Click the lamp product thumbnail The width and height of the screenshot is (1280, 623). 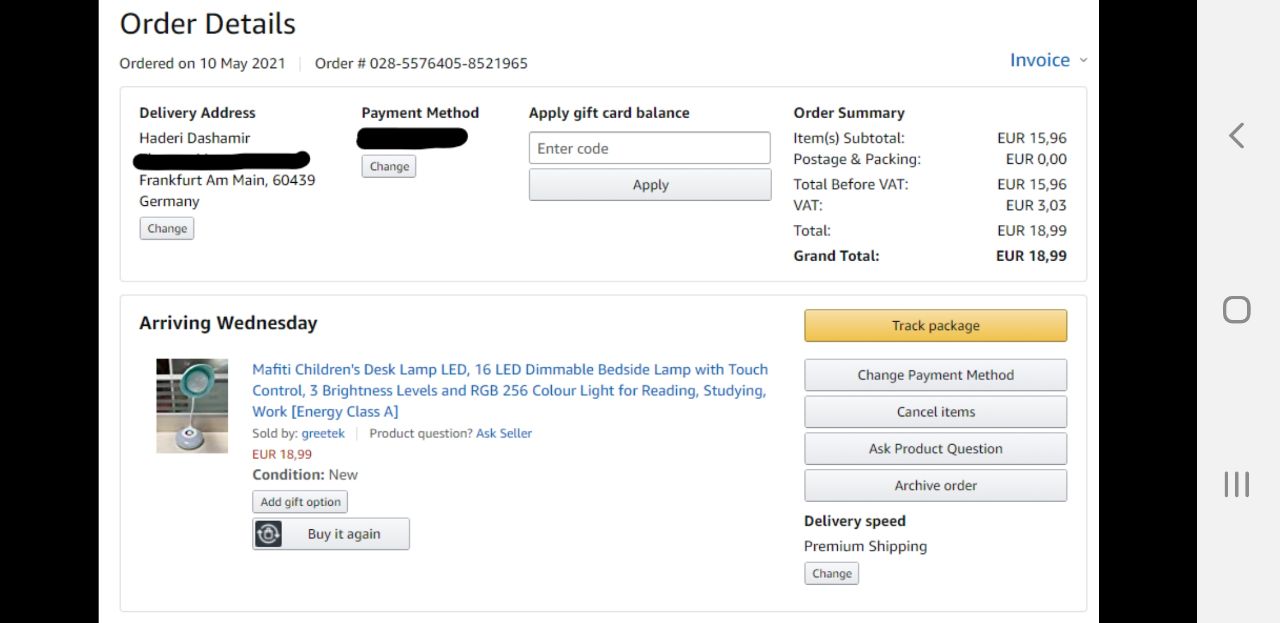click(x=192, y=406)
